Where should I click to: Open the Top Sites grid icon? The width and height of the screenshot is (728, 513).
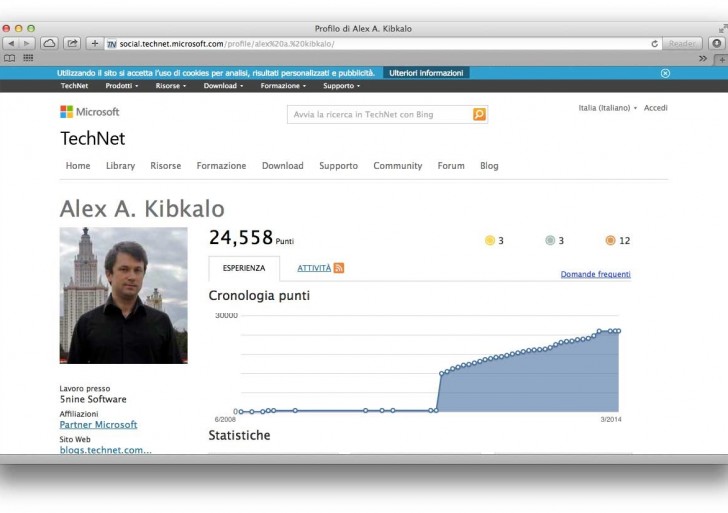pos(28,58)
